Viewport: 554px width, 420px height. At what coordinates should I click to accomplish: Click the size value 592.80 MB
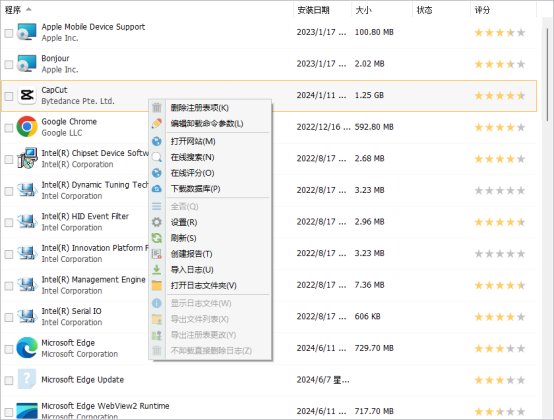374,127
